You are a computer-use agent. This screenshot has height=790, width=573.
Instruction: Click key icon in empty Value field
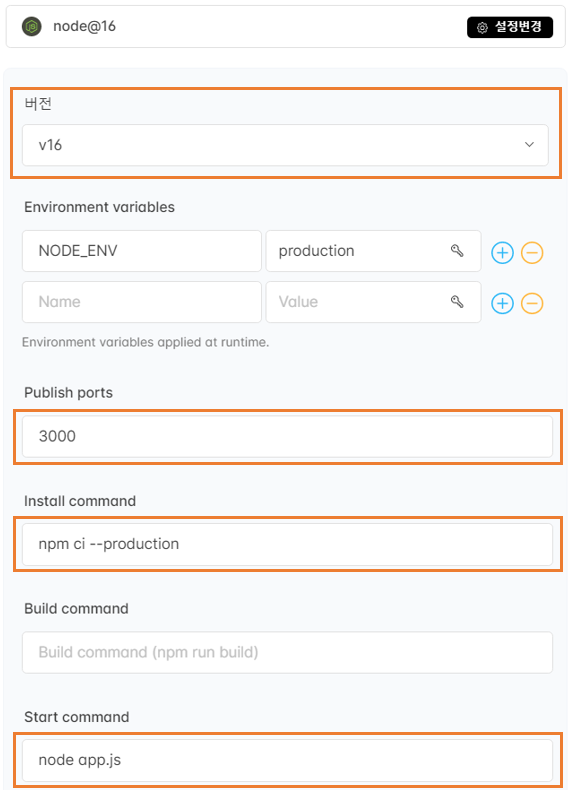(457, 301)
